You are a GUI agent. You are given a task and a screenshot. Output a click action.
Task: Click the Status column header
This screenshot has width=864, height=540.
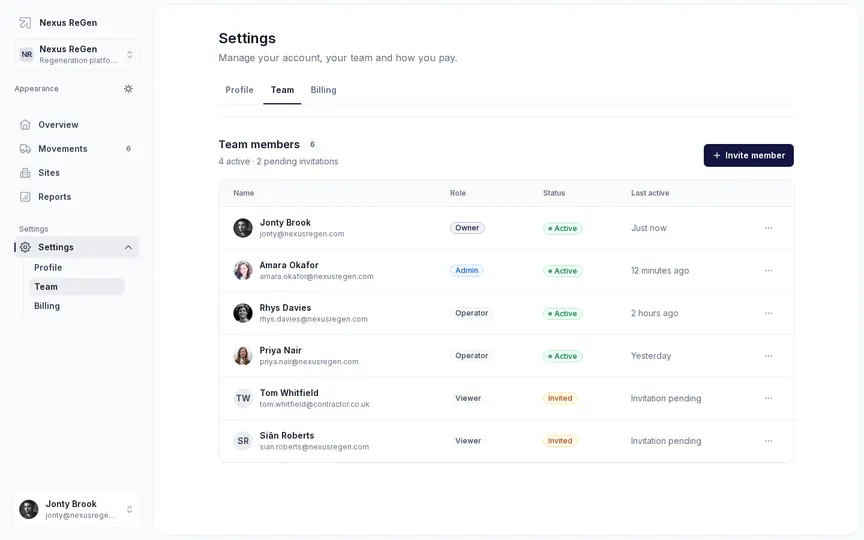(x=554, y=193)
